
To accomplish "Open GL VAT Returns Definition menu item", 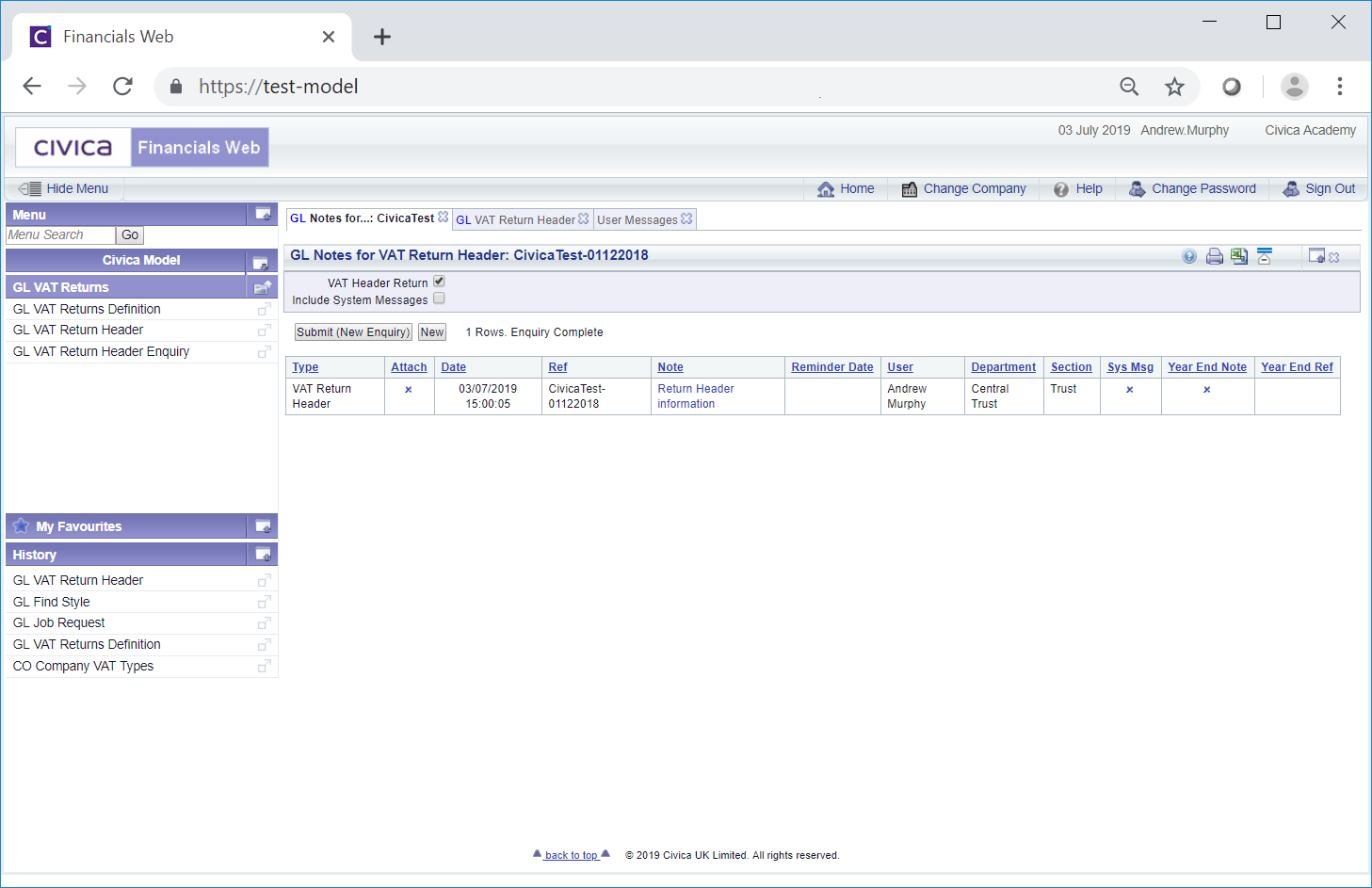I will 87,309.
